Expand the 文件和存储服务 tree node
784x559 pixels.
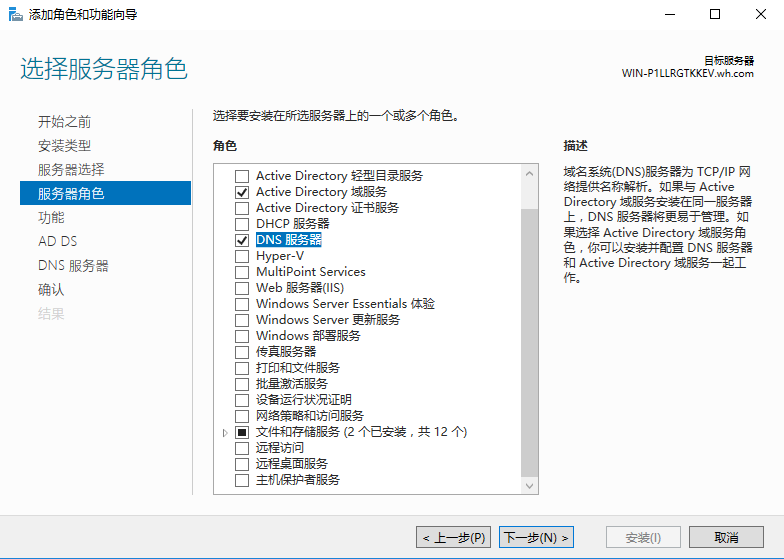(225, 432)
